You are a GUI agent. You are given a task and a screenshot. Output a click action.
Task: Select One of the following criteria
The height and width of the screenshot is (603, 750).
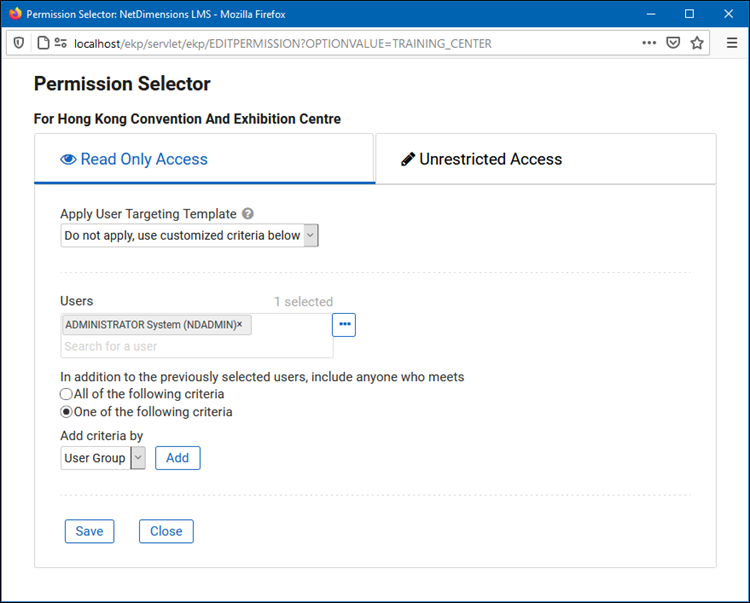coord(67,412)
